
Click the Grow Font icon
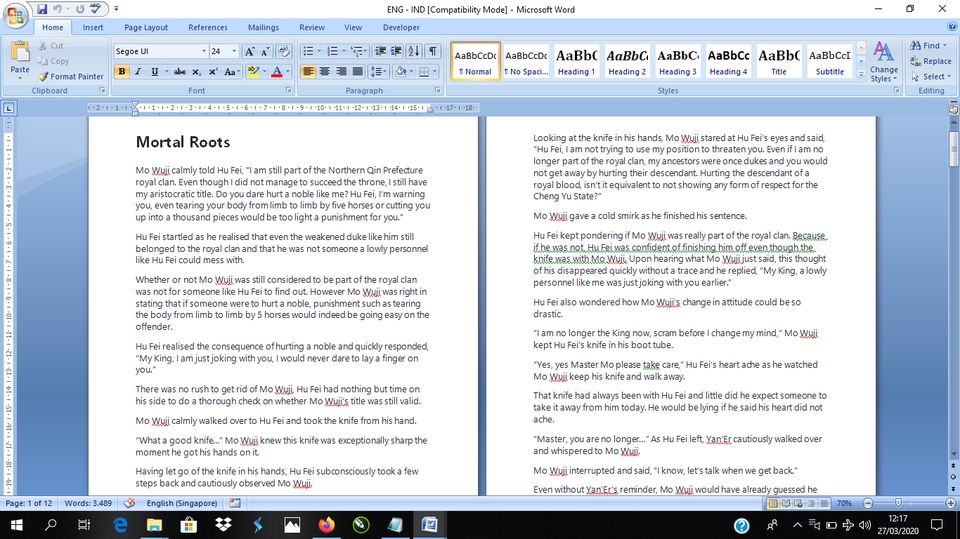(249, 51)
